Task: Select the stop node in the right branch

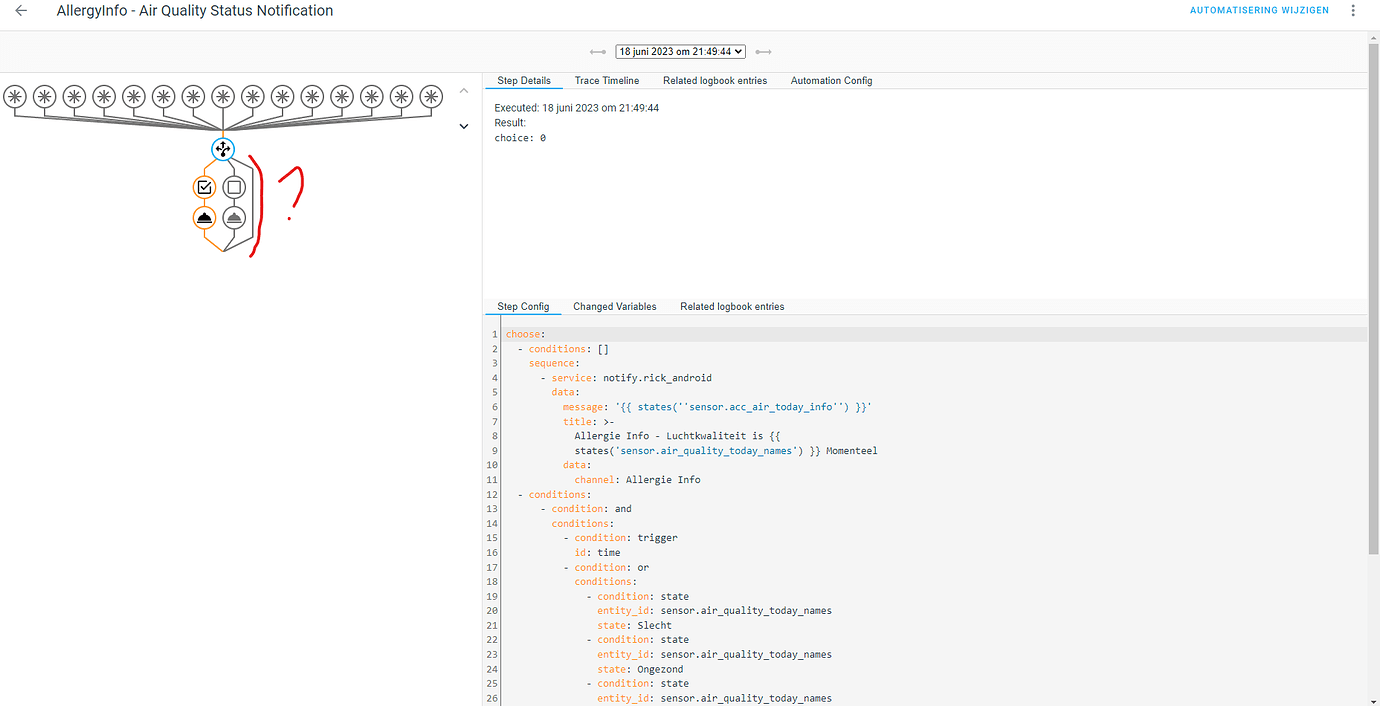Action: pos(234,186)
